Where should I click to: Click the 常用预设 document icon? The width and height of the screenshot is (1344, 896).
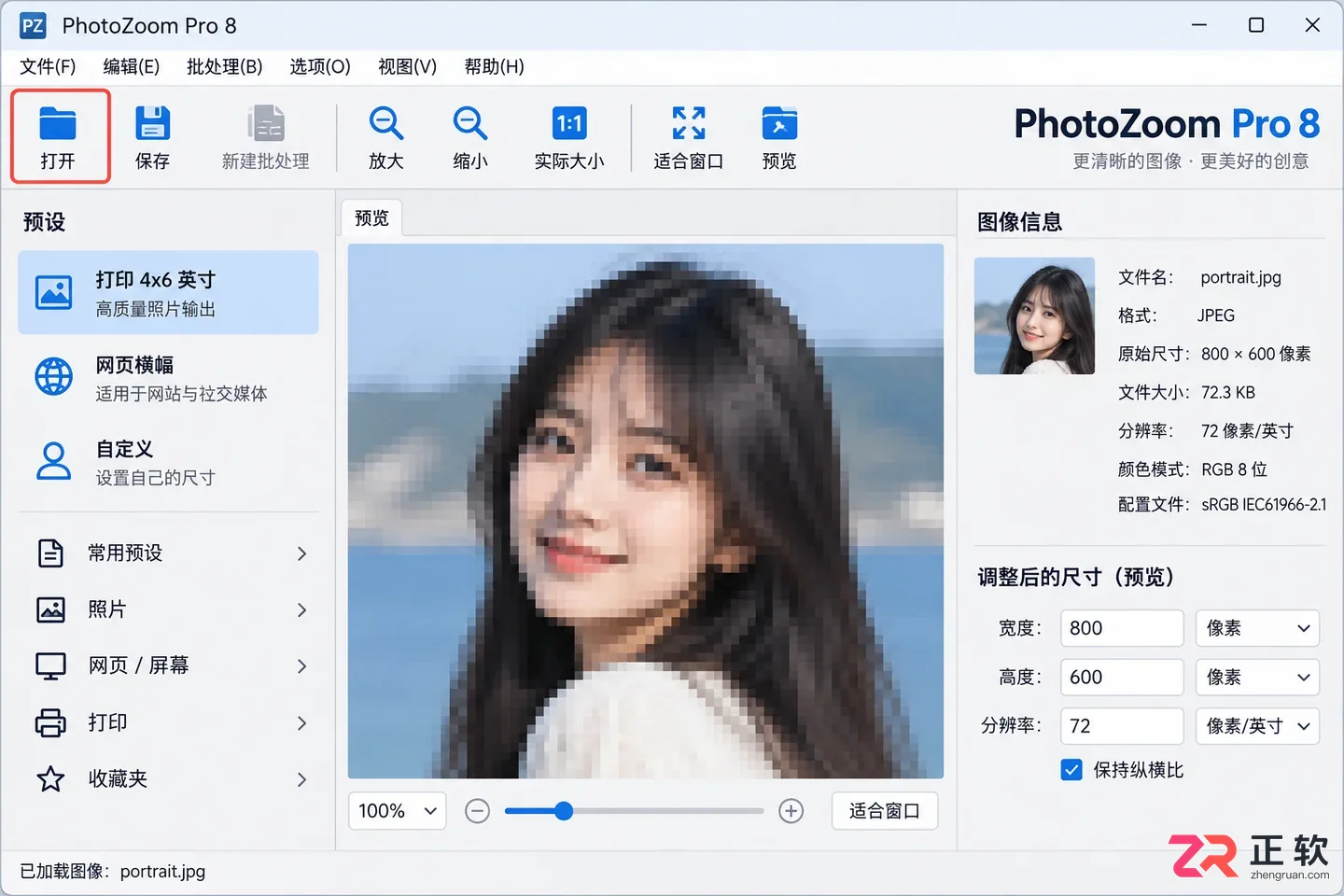tap(50, 553)
